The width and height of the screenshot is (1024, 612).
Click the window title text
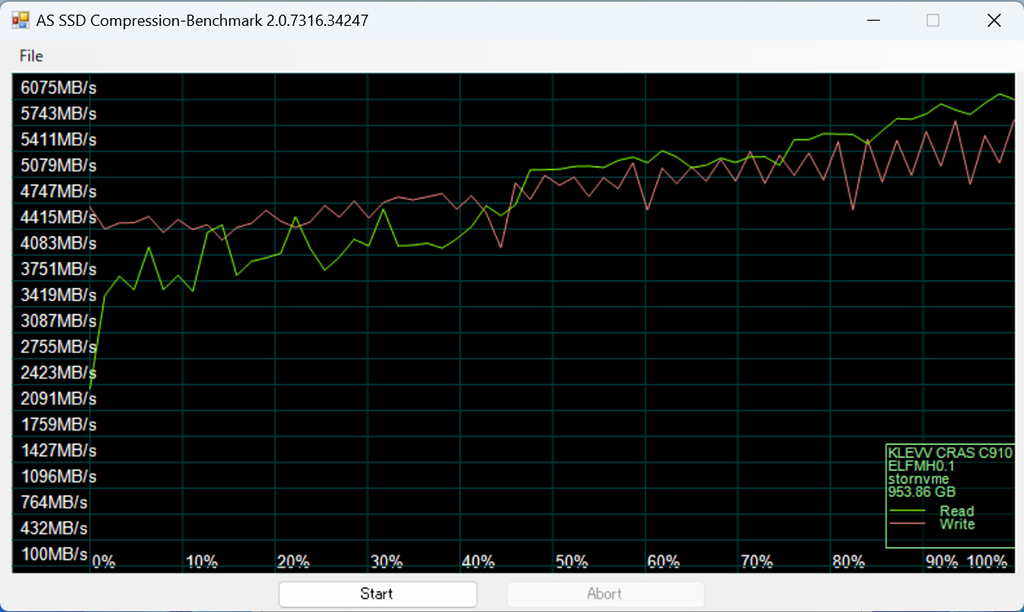coord(202,20)
